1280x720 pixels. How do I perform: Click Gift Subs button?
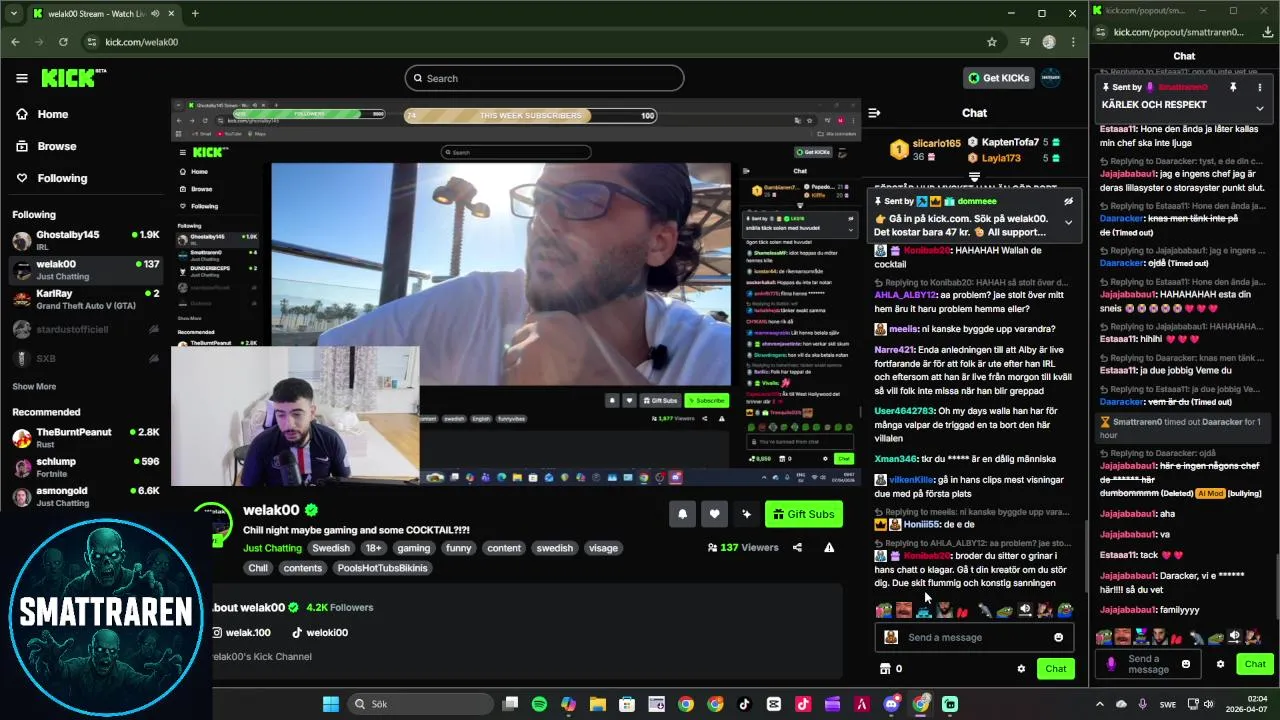[804, 514]
